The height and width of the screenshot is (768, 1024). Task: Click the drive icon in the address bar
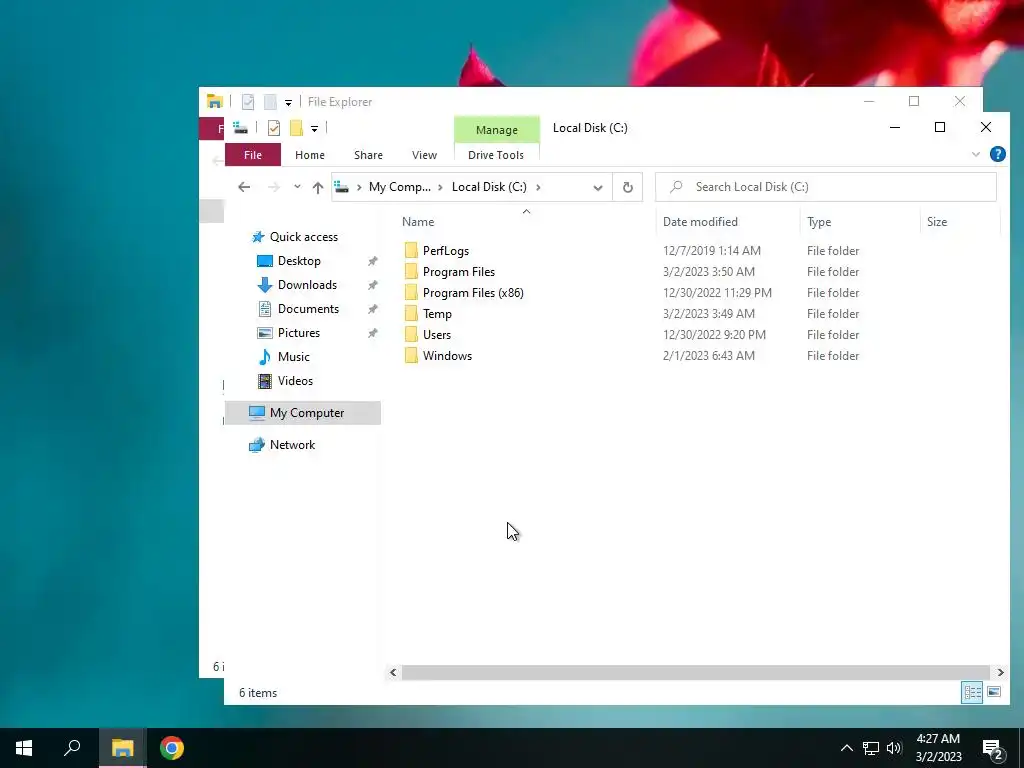pos(342,187)
